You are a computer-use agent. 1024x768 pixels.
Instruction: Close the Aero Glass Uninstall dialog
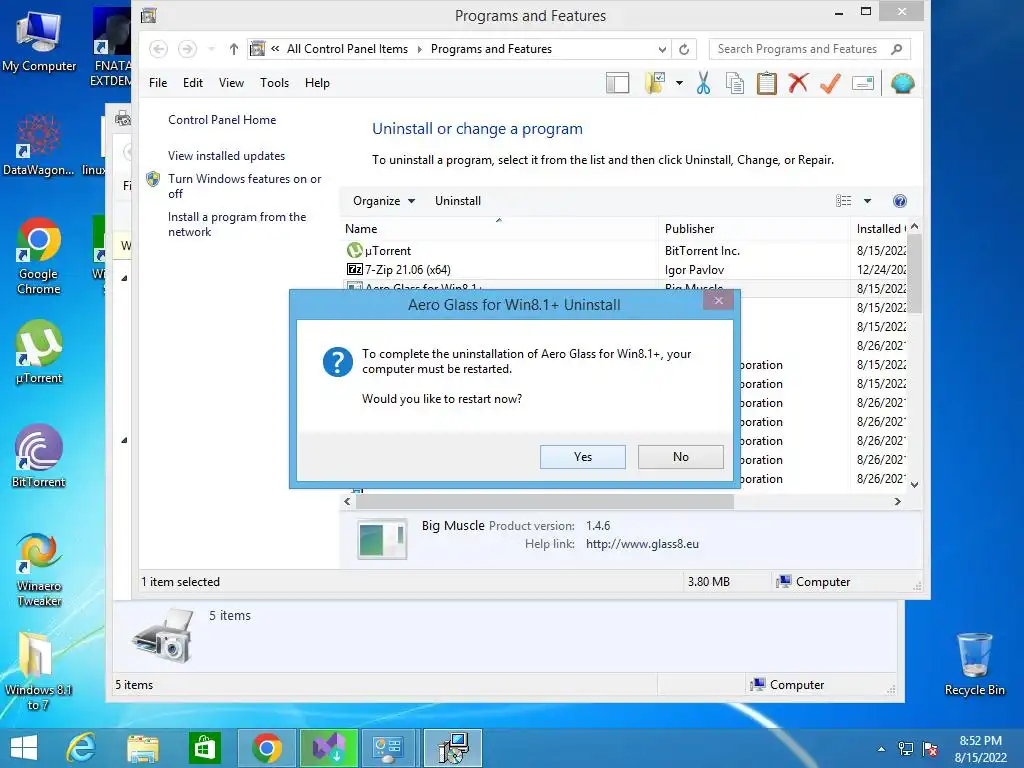coord(718,300)
